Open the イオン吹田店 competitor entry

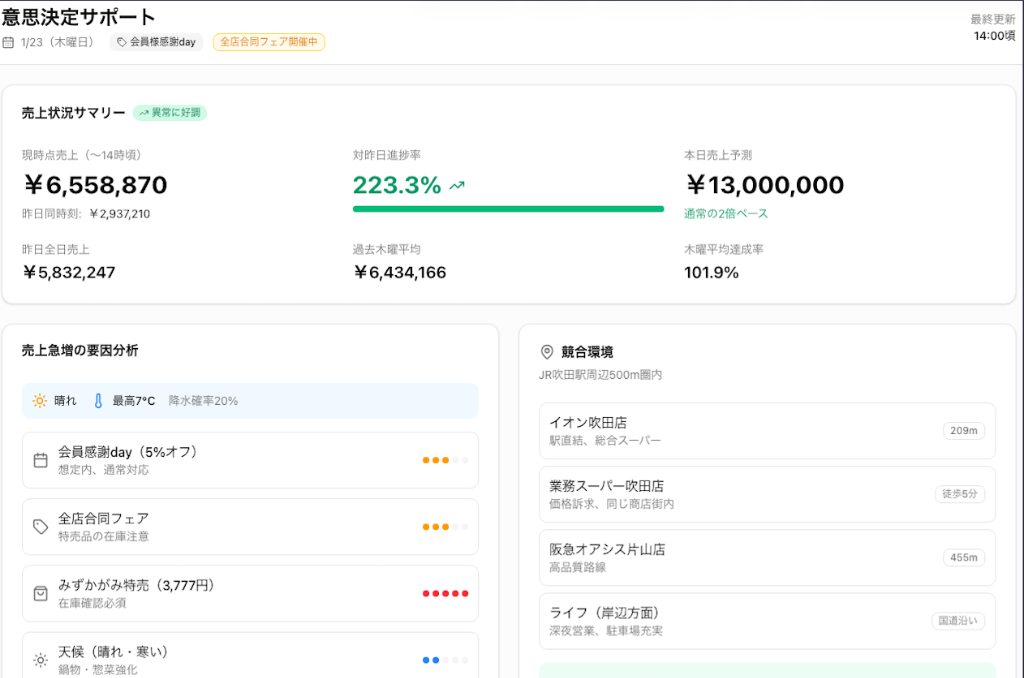[x=755, y=430]
